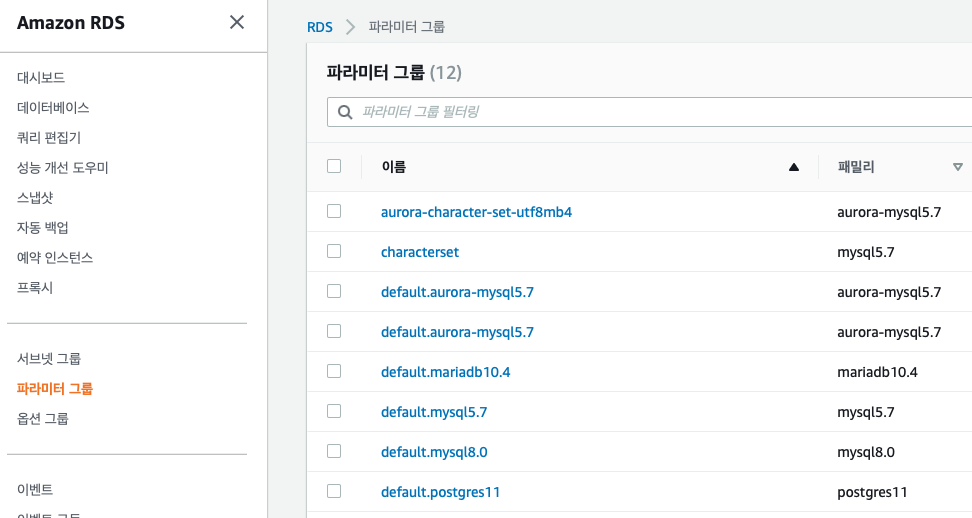The width and height of the screenshot is (972, 518).
Task: Select checkbox for default.mariadb10.4
Action: (x=334, y=371)
